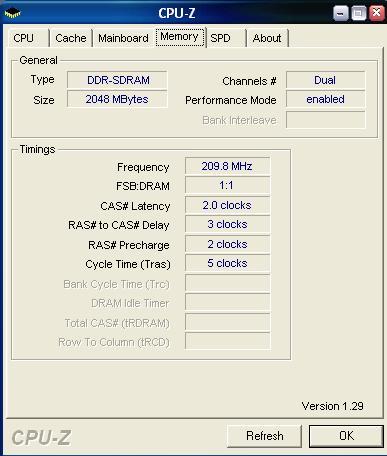Screen dimensions: 387x456
Task: Click the Frequency label
Action: coord(143,167)
